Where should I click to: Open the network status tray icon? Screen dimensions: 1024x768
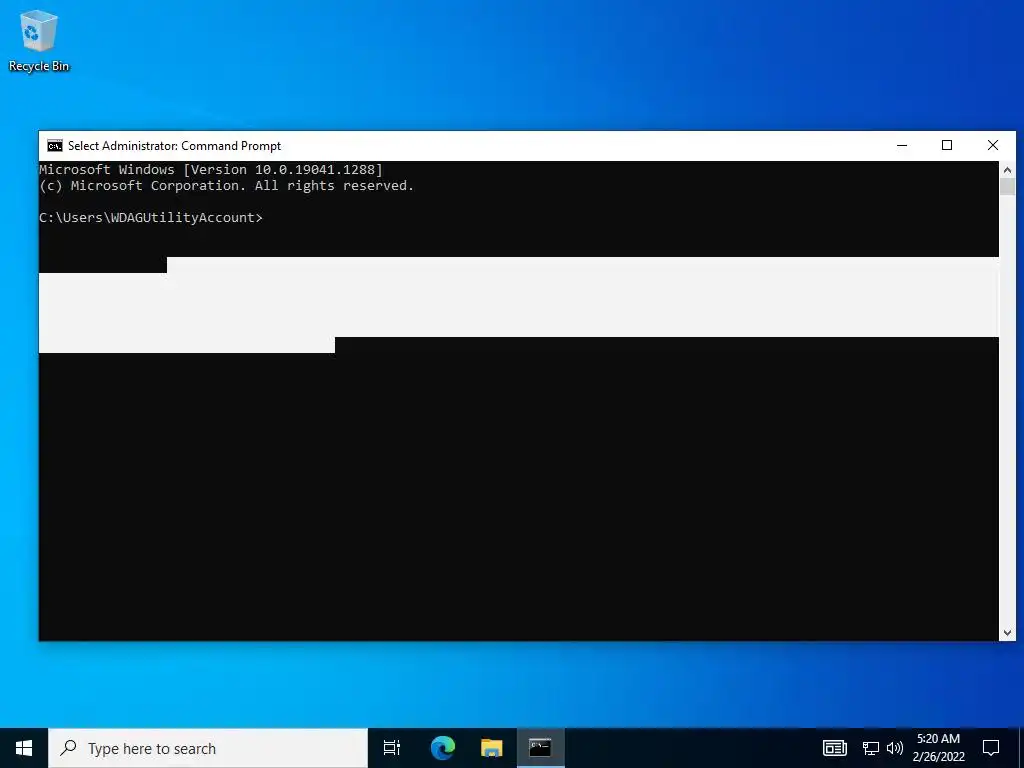click(x=871, y=748)
